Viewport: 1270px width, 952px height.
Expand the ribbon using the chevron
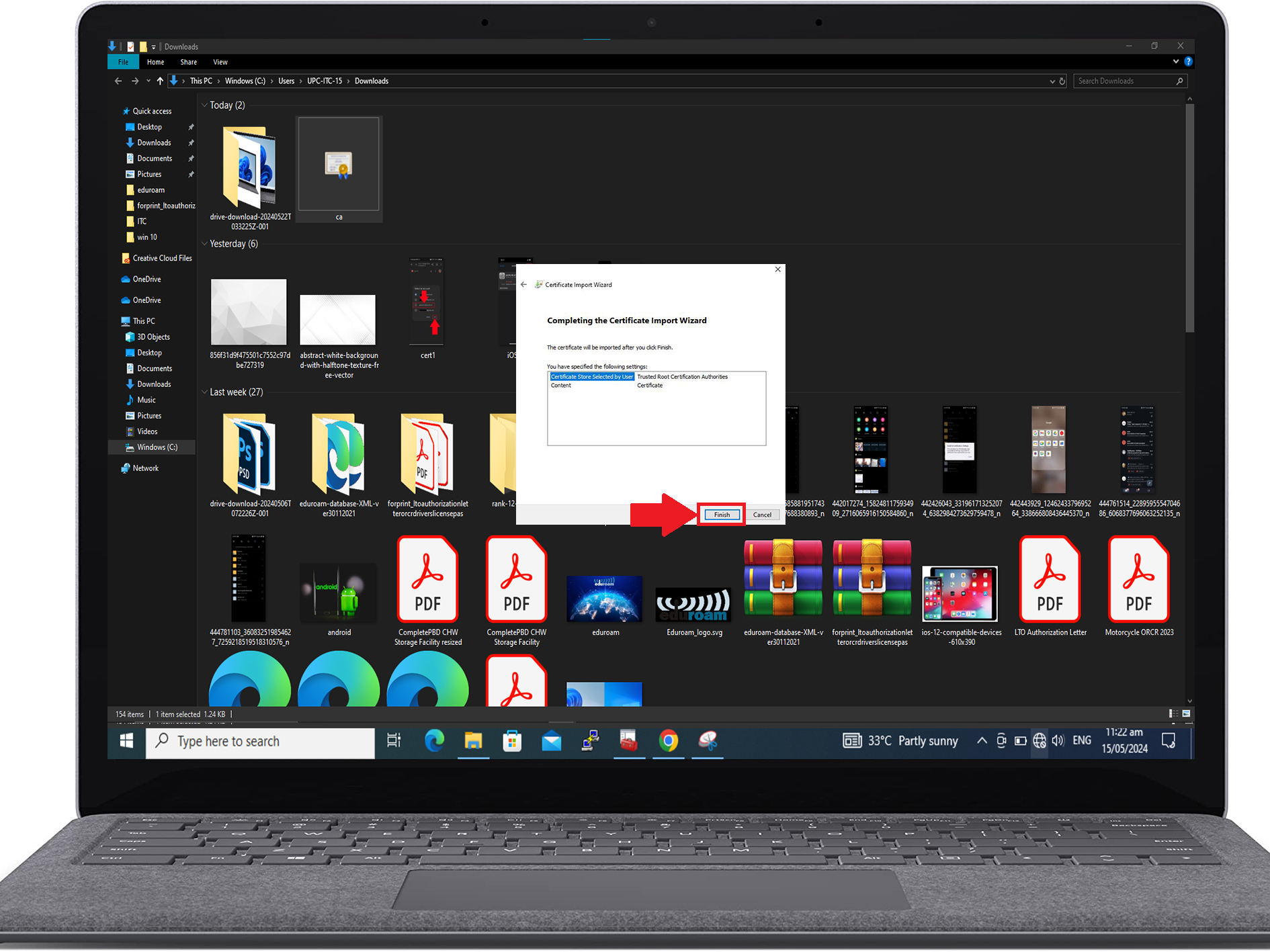click(1176, 62)
